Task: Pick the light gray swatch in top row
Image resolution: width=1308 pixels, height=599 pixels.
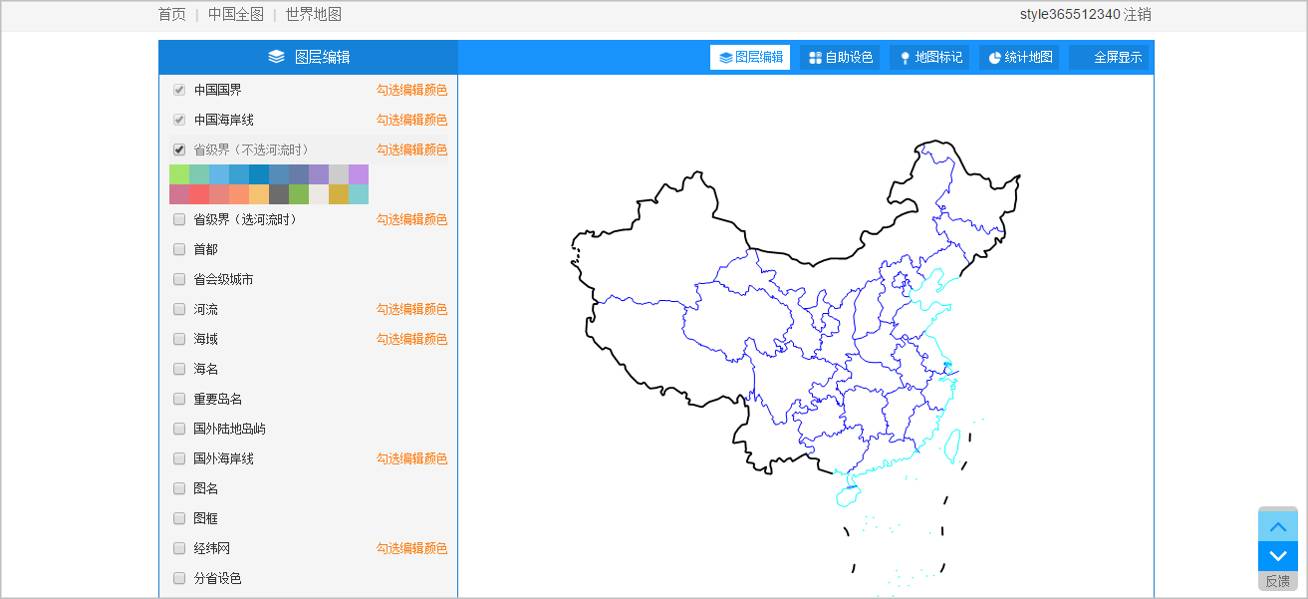Action: (x=339, y=174)
